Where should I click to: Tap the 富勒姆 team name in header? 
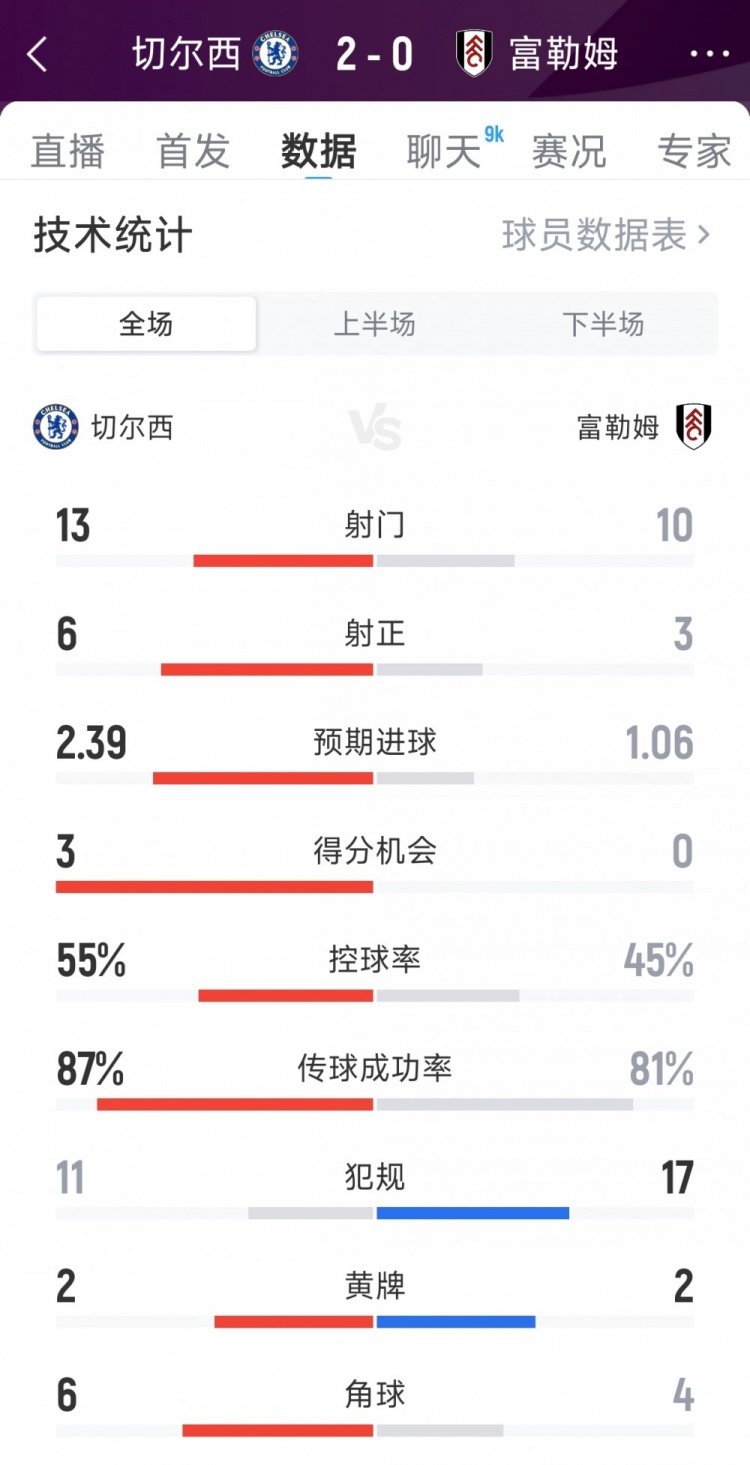click(563, 54)
